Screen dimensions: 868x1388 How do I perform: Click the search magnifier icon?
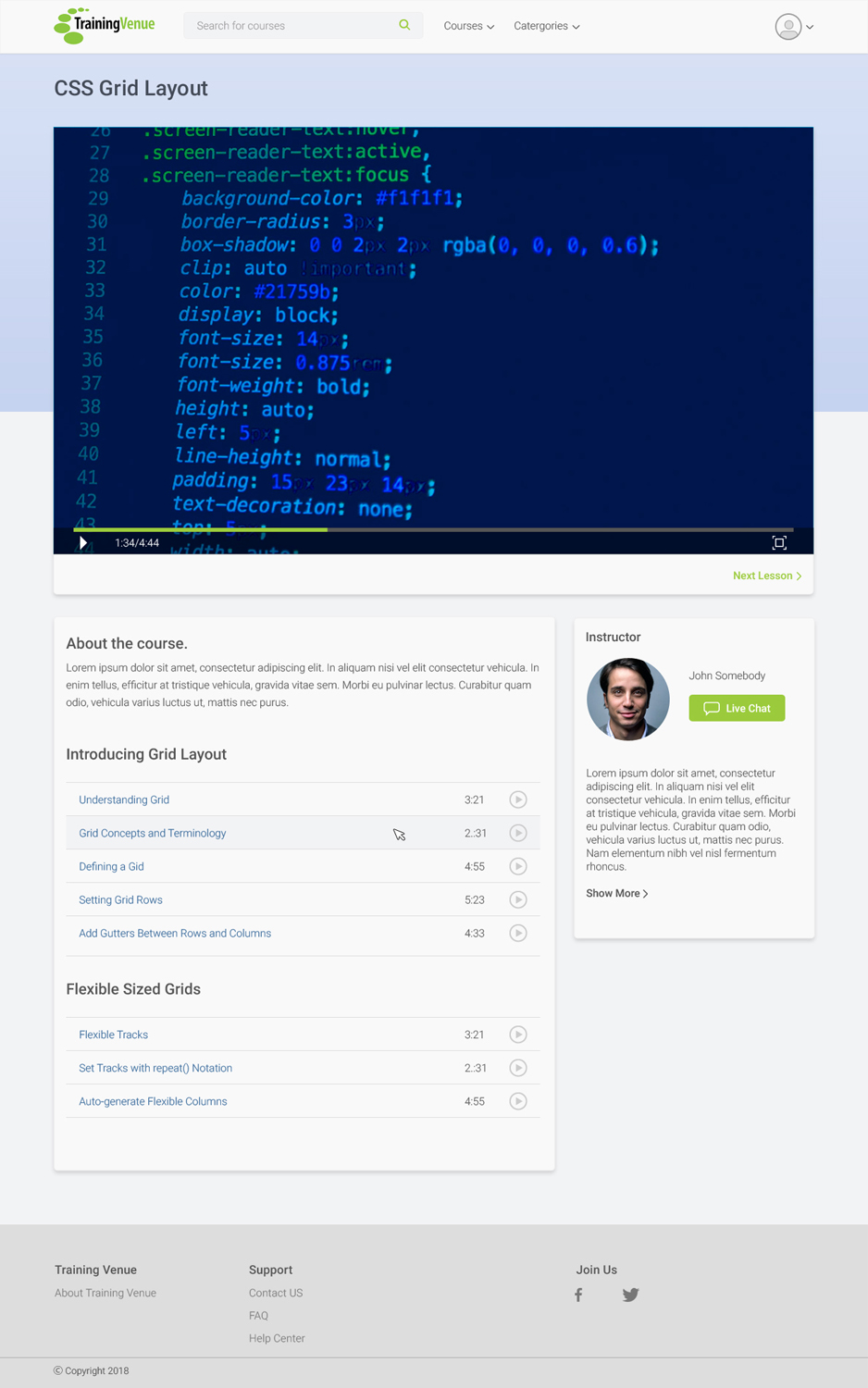point(404,25)
